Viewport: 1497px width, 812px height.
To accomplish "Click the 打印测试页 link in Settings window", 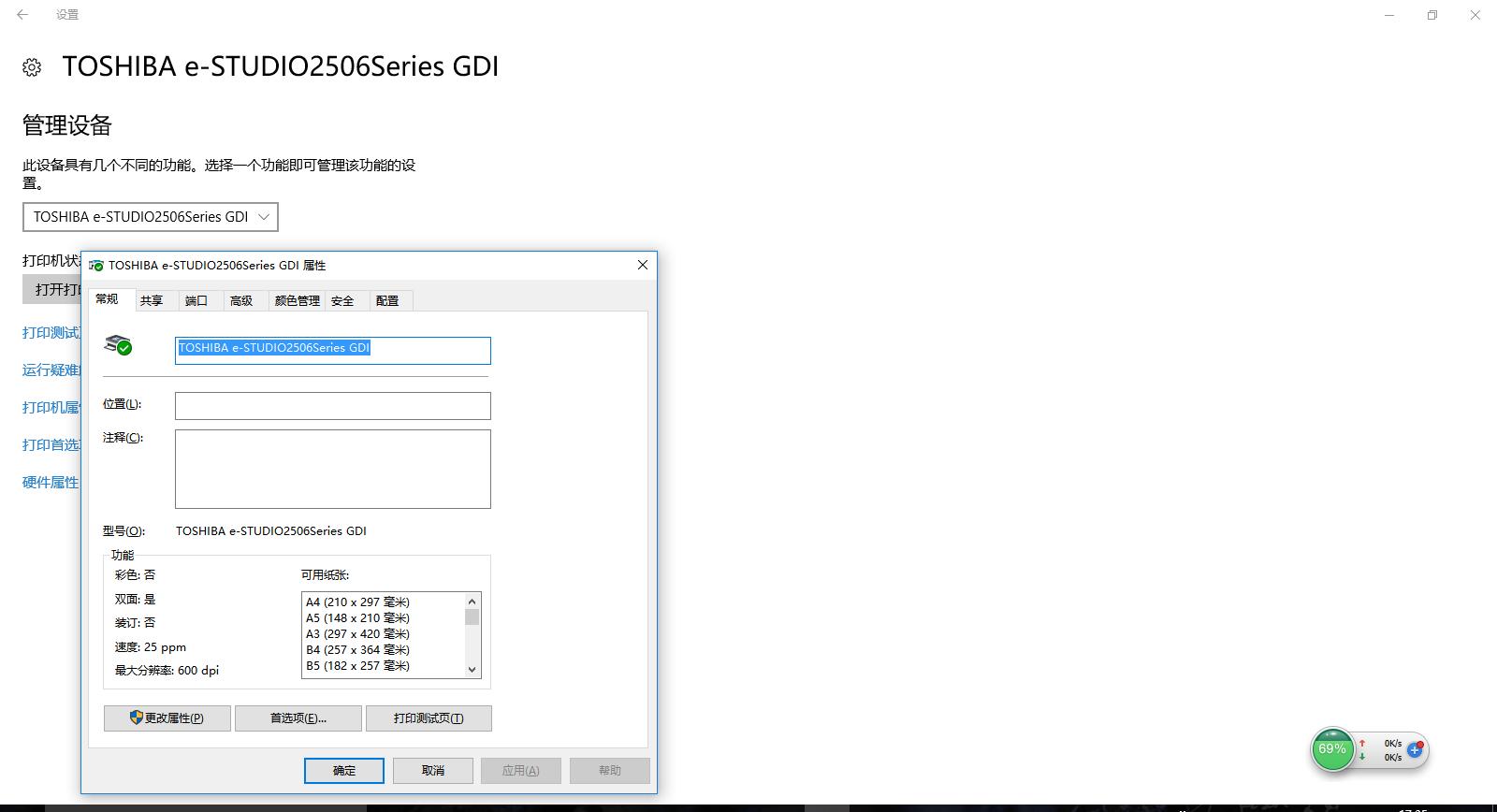I will coord(51,333).
